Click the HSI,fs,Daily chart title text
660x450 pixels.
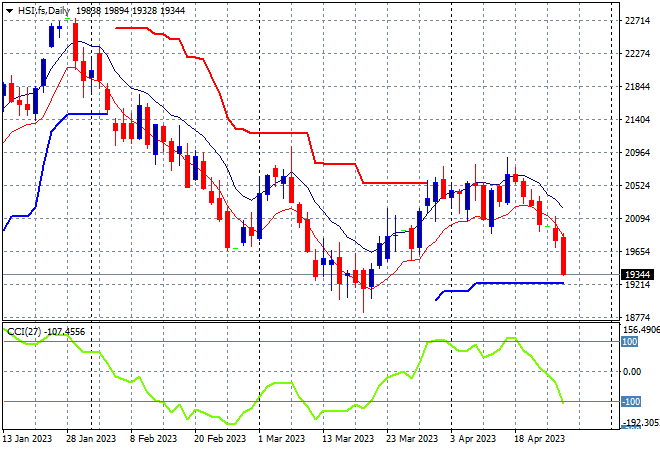(x=44, y=11)
